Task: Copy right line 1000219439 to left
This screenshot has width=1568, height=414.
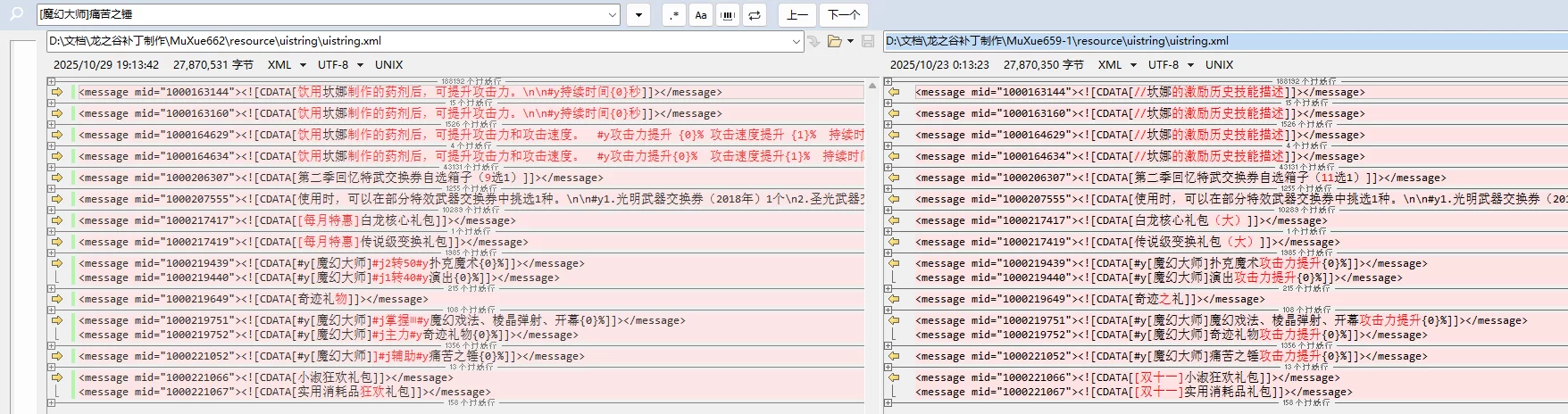Action: 894,263
